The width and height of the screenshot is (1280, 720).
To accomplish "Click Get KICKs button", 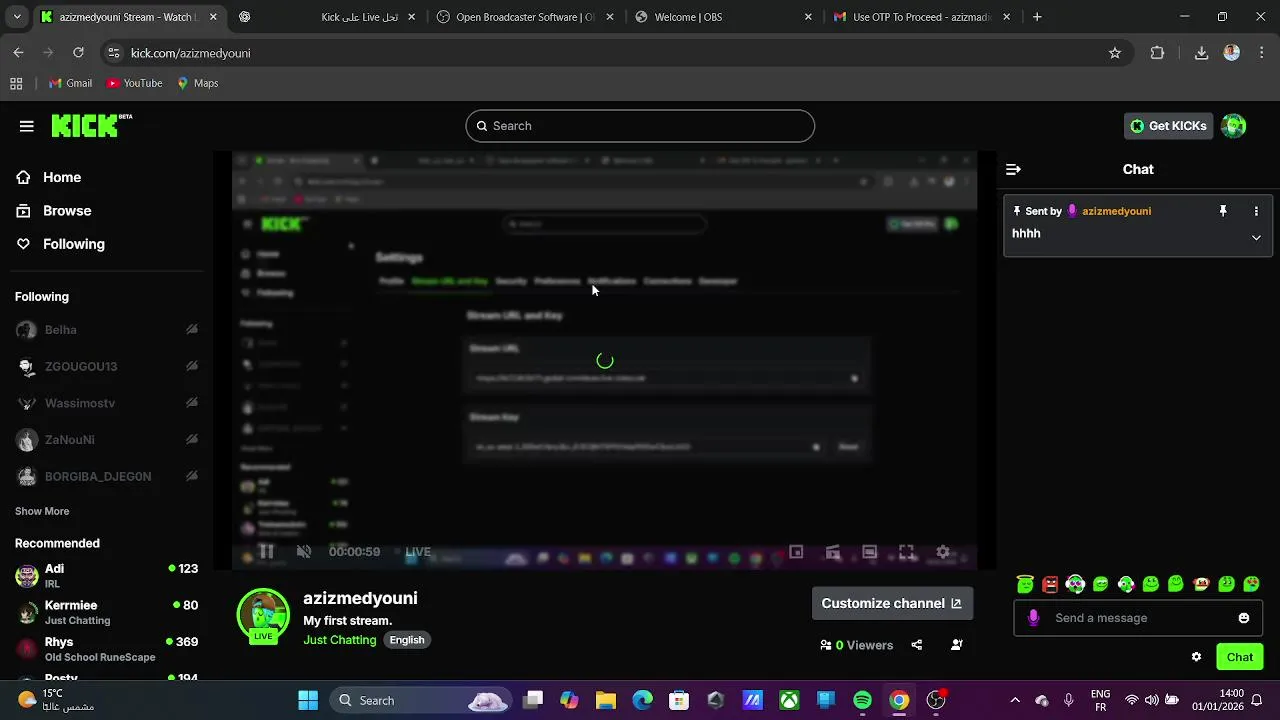I will tap(1168, 126).
